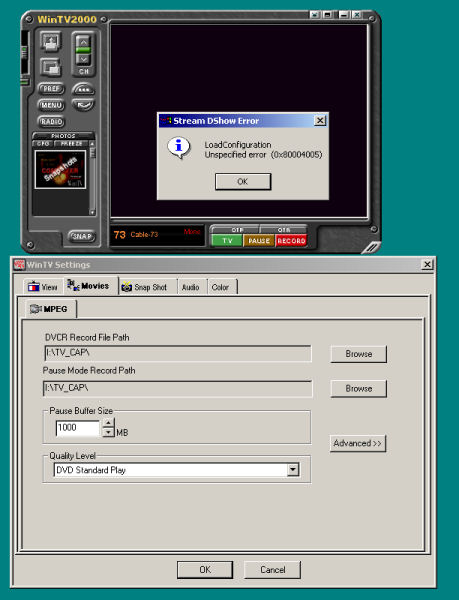Adjust the volume slider on WinTV left edge

coord(24,52)
